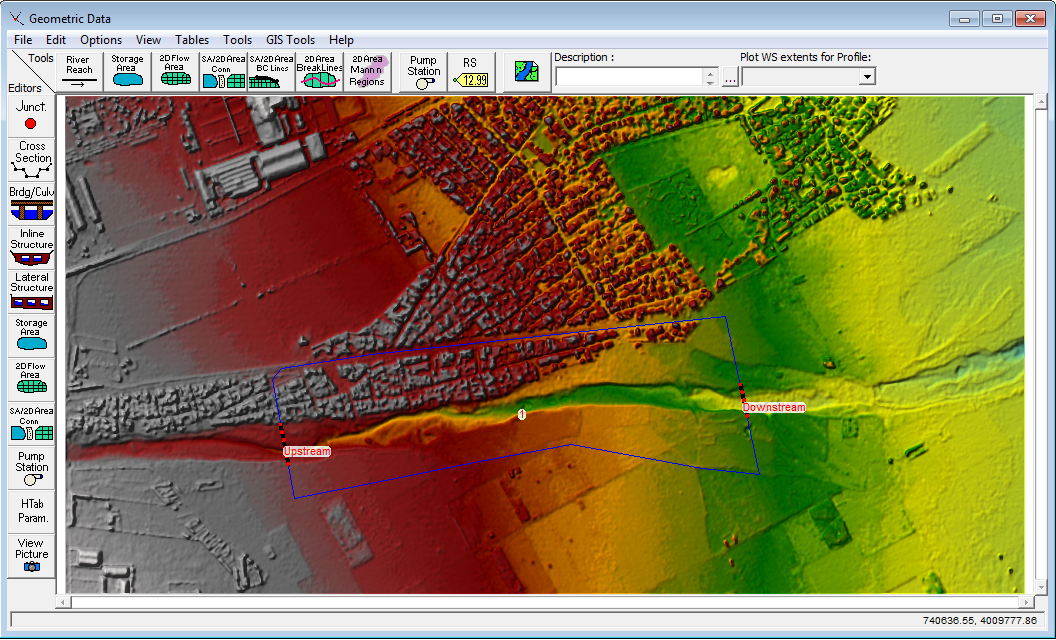
Task: Minimize the Geometric Data window
Action: click(x=966, y=19)
